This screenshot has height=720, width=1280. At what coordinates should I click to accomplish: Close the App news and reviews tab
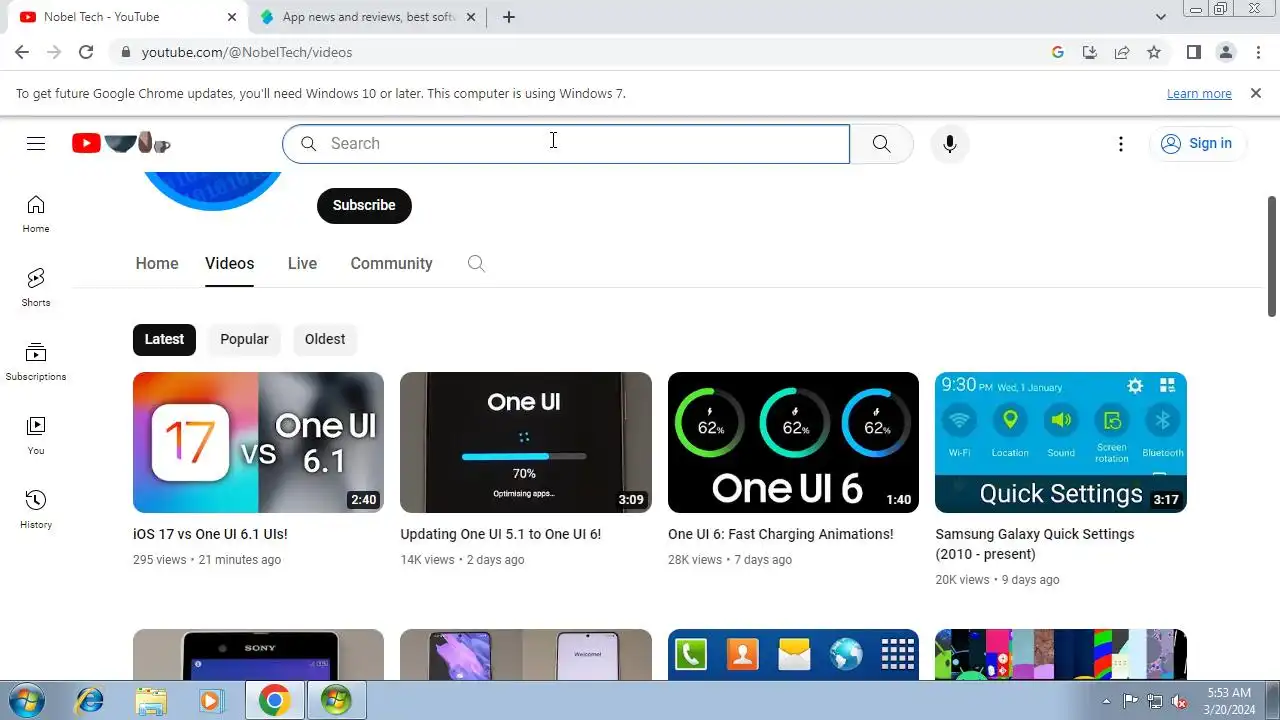[471, 17]
